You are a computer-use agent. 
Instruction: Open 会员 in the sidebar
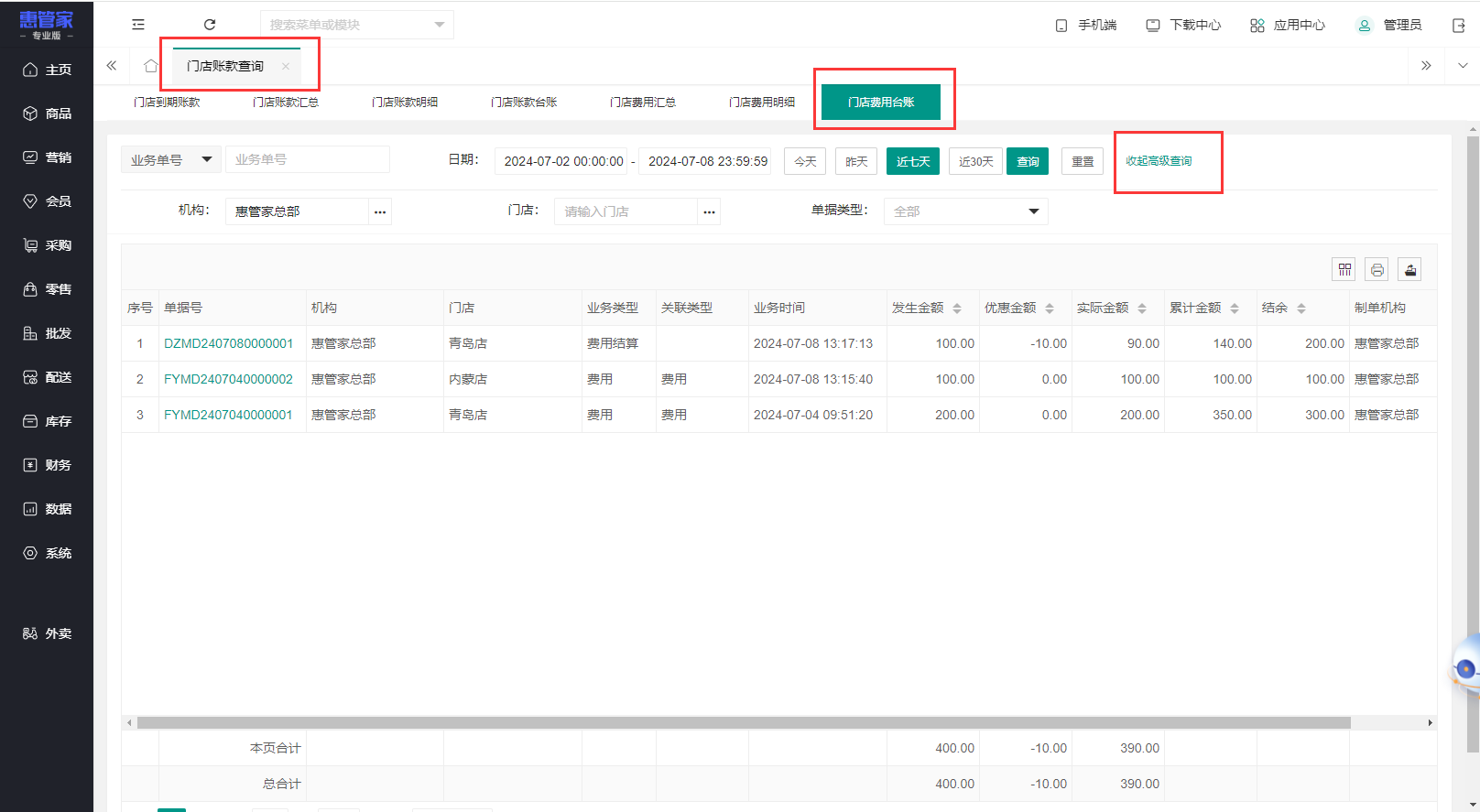[47, 201]
